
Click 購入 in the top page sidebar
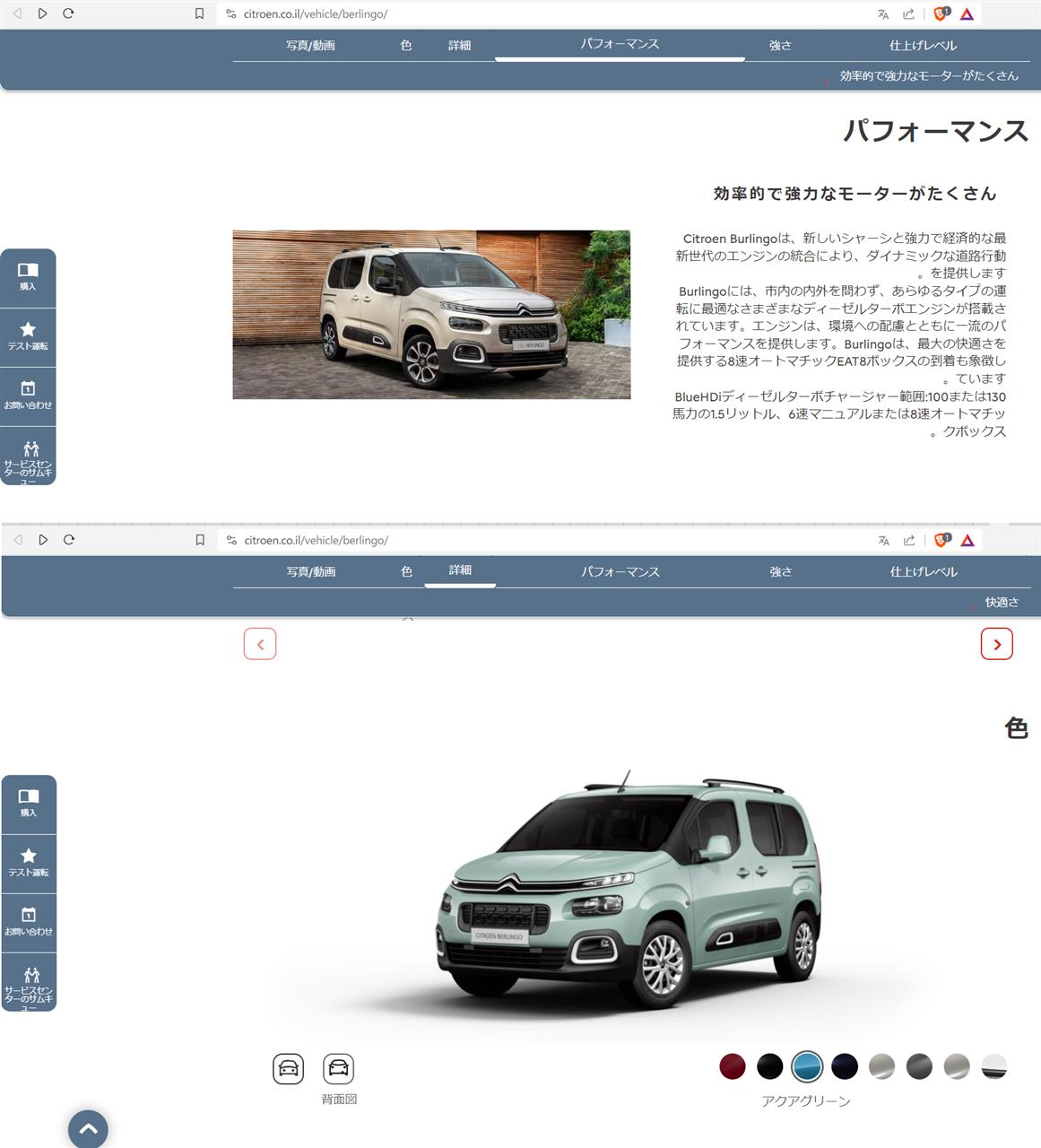pos(28,277)
